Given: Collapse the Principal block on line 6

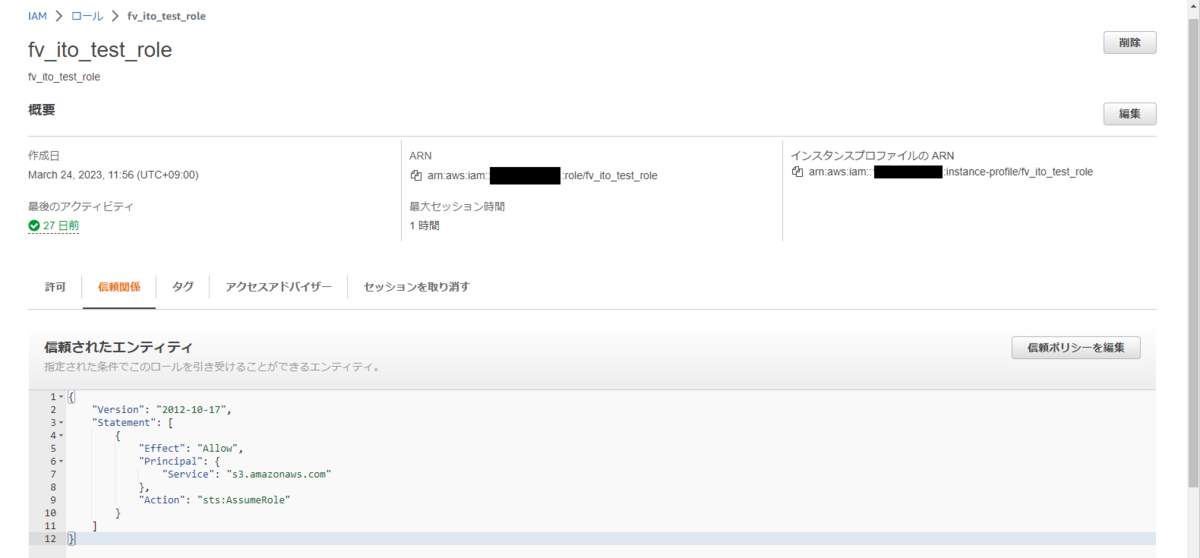Looking at the screenshot, I should click(61, 462).
